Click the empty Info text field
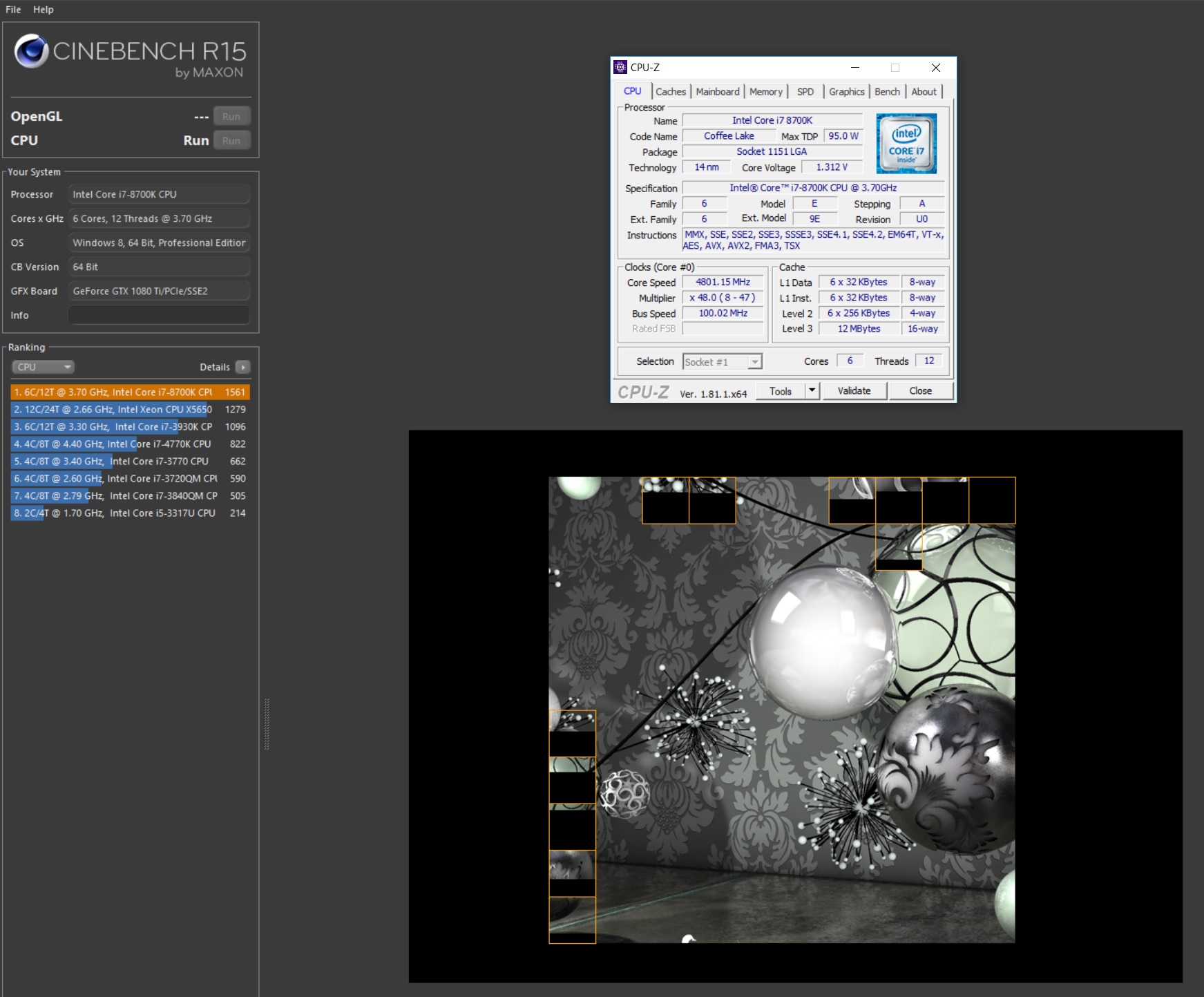This screenshot has width=1204, height=997. pyautogui.click(x=159, y=315)
